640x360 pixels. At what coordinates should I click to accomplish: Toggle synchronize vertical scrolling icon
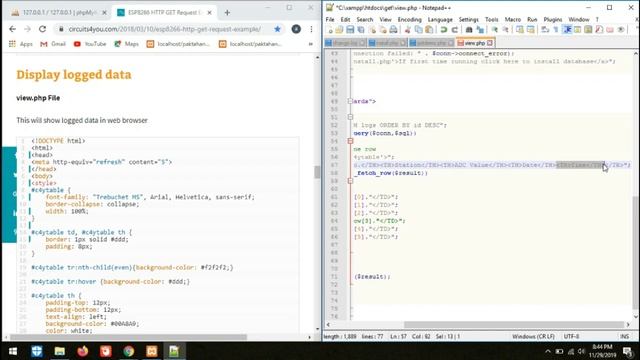click(520, 29)
